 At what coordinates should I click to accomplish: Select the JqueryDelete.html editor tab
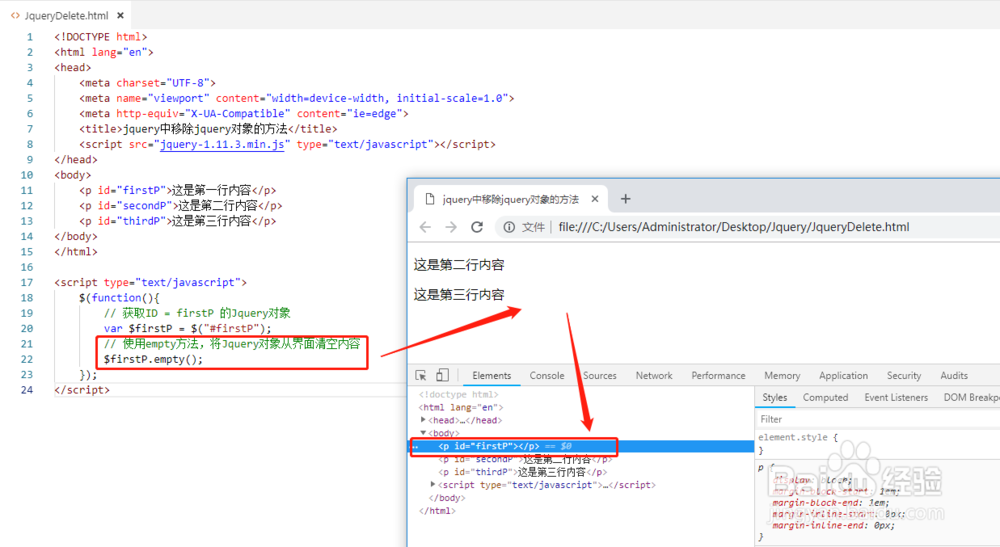pos(66,15)
